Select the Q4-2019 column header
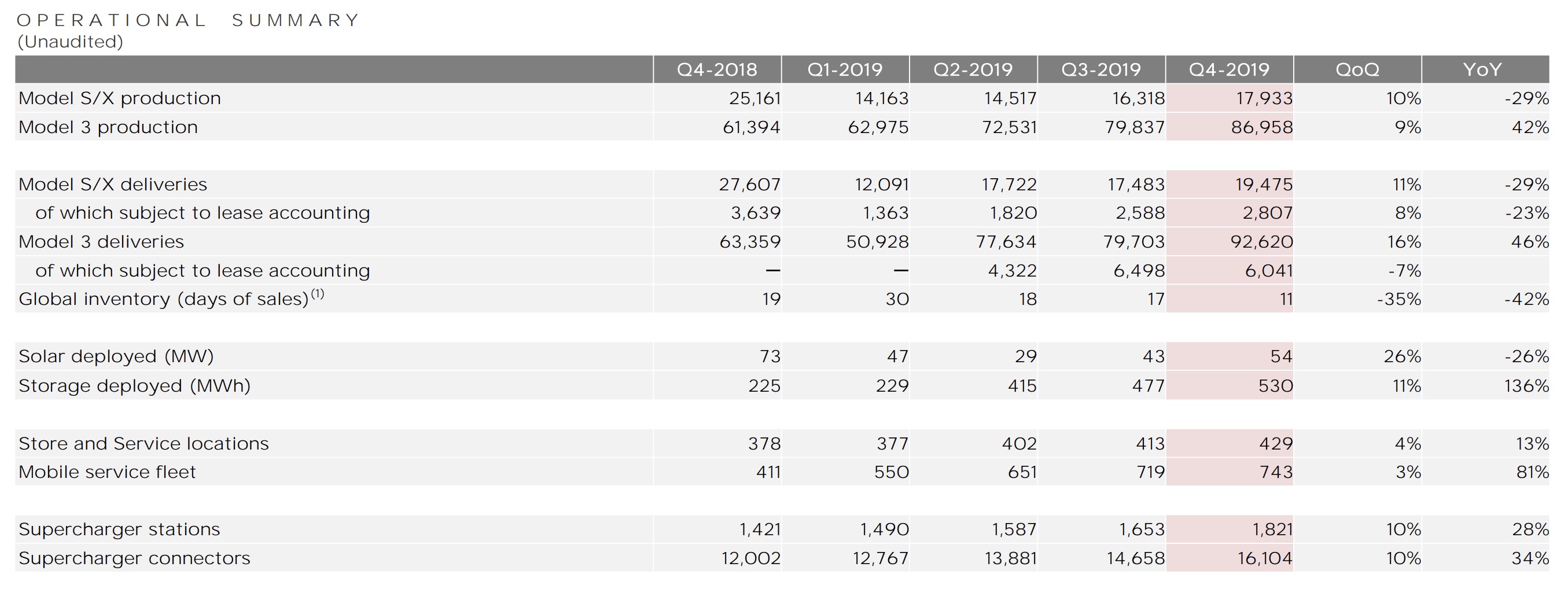Viewport: 1568px width, 589px height. tap(1229, 69)
